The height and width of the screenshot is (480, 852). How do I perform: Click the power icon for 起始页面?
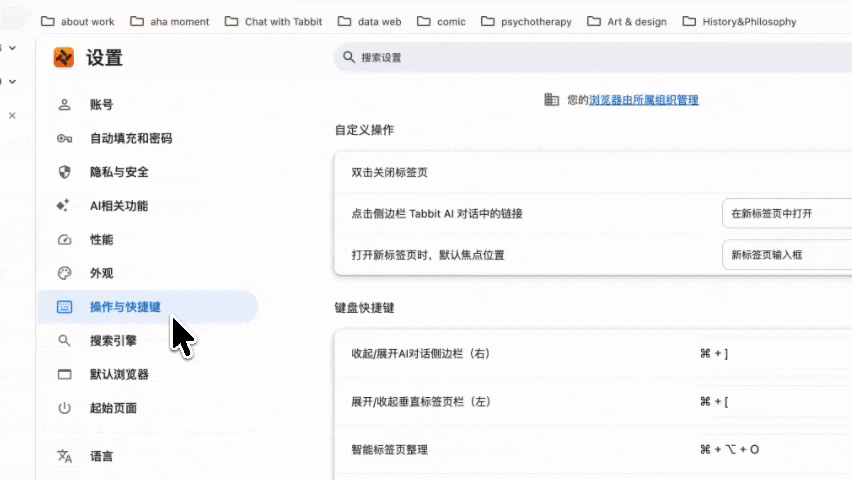pyautogui.click(x=64, y=408)
